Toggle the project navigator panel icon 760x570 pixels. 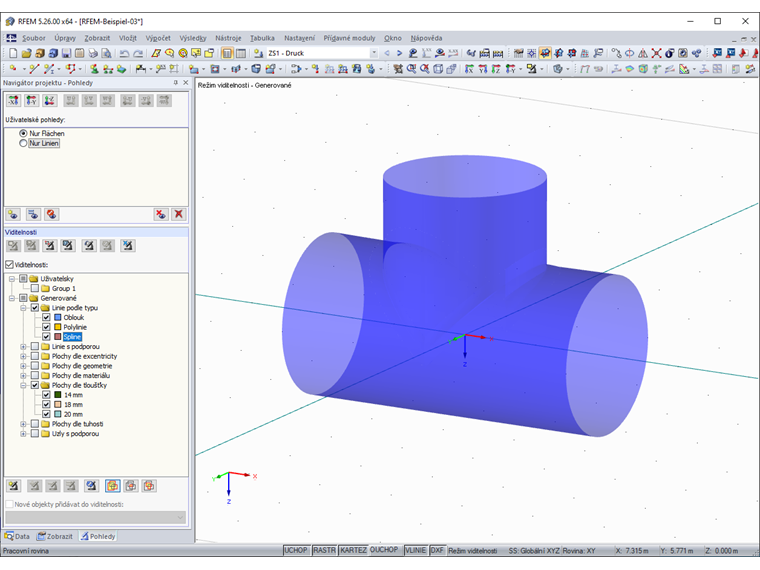(227, 53)
